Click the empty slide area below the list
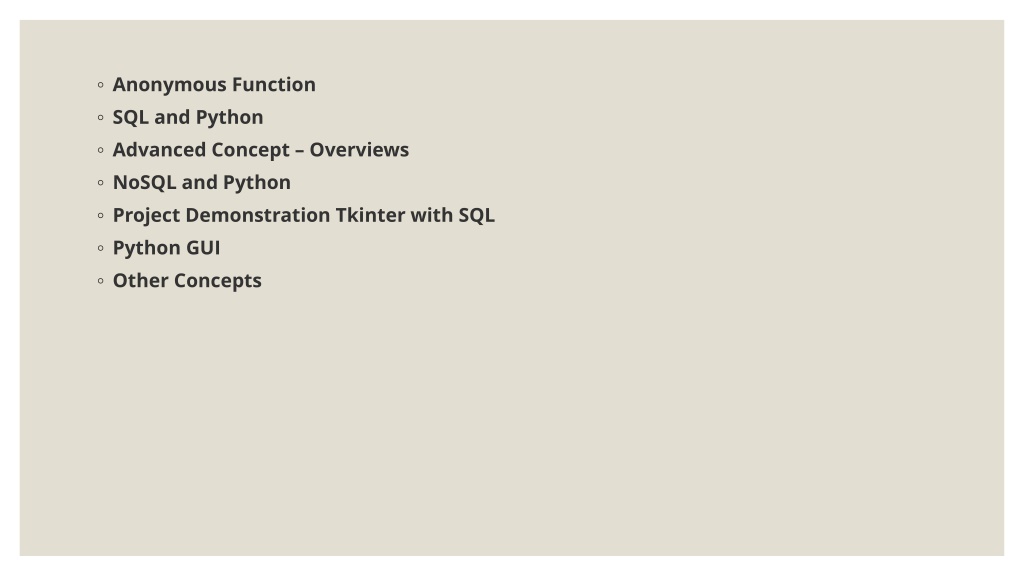 tap(512, 424)
